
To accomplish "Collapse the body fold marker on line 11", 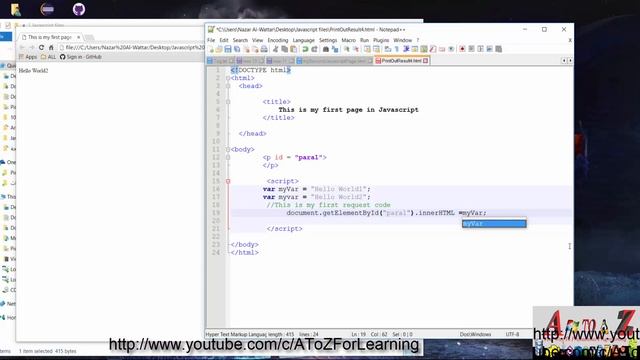I will pos(228,149).
